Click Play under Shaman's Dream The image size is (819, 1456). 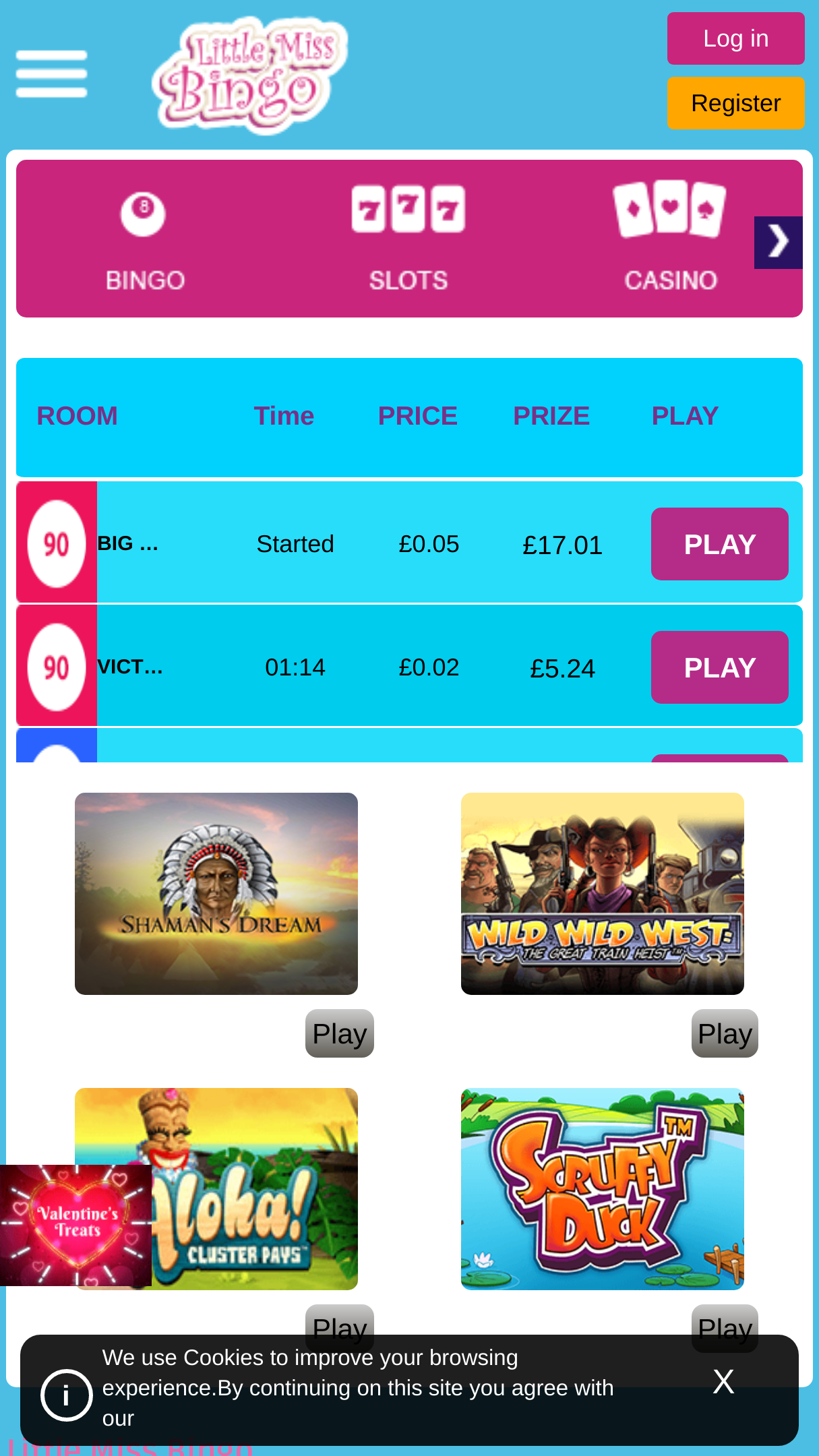[340, 1033]
